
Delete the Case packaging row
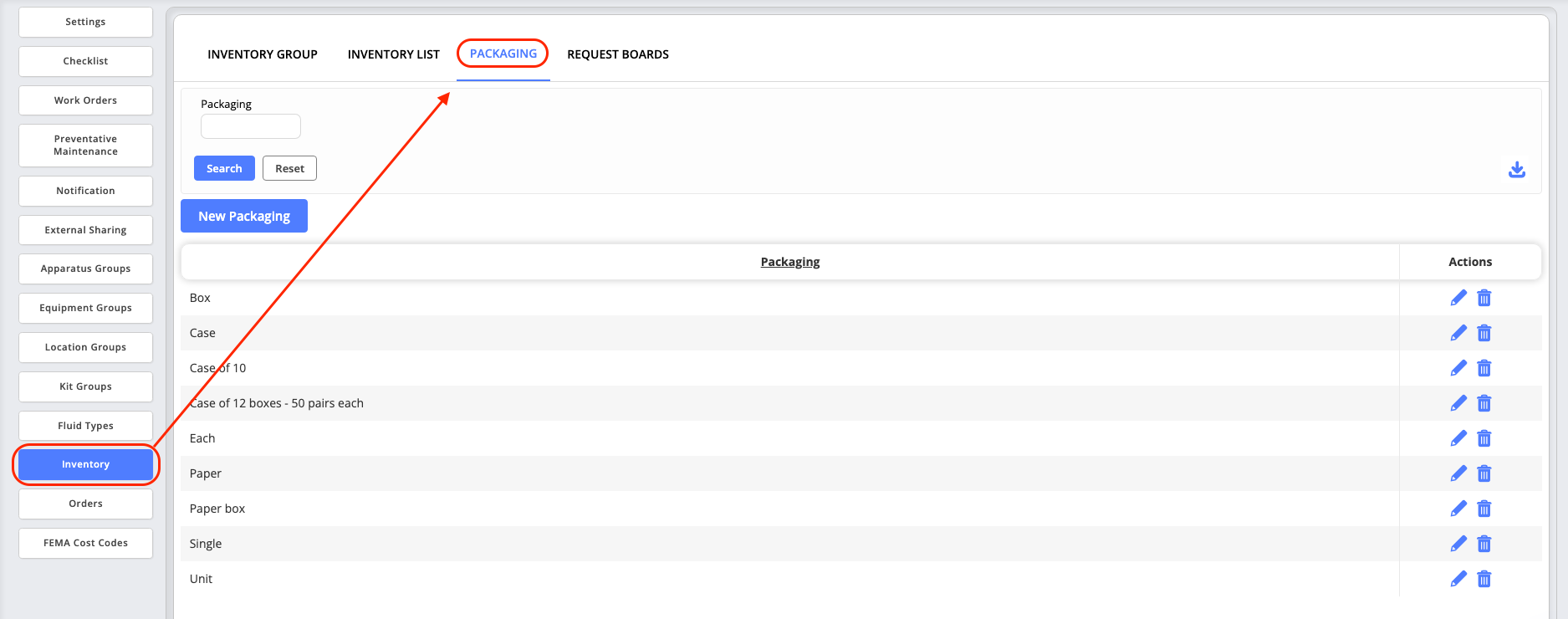pos(1484,333)
